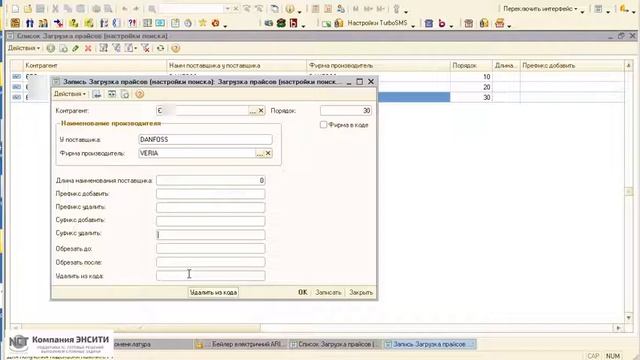The width and height of the screenshot is (640, 360).
Task: Click the two blue people icon in second toolbar
Action: coord(29,23)
